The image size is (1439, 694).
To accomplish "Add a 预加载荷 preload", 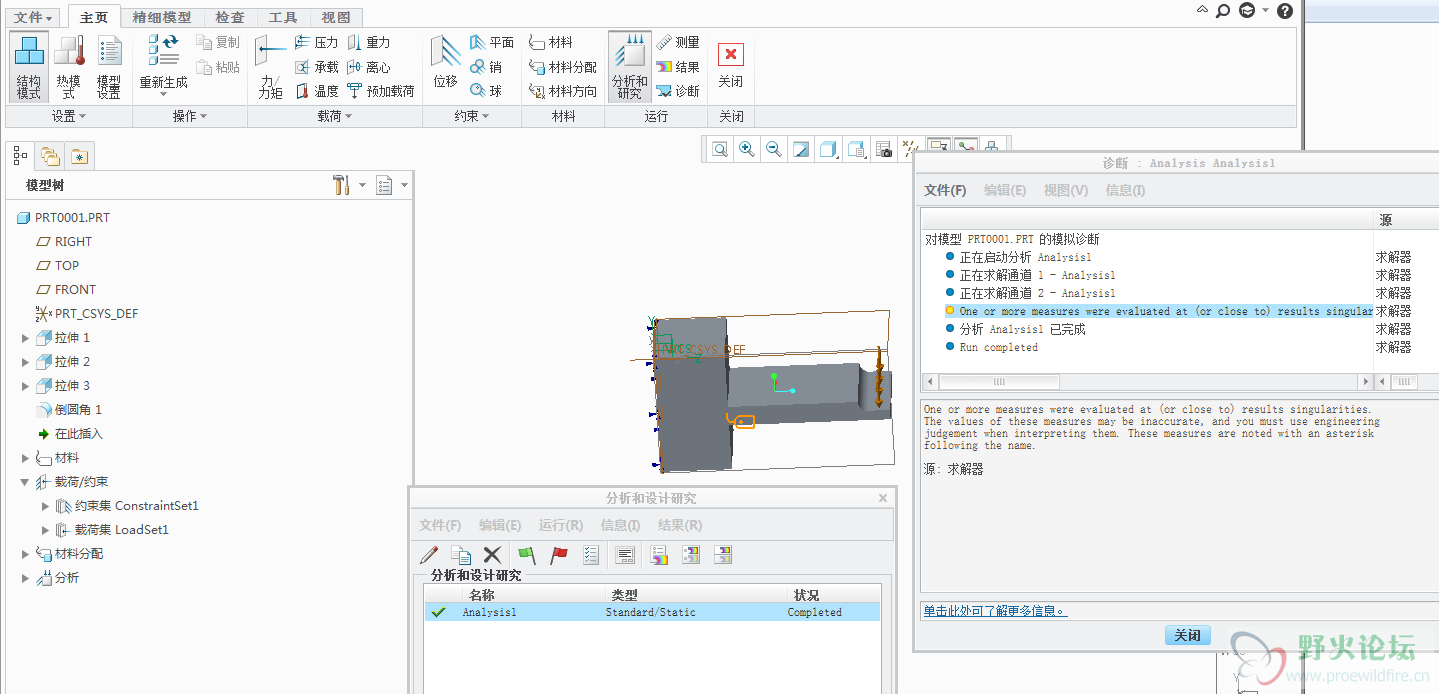I will pos(381,91).
